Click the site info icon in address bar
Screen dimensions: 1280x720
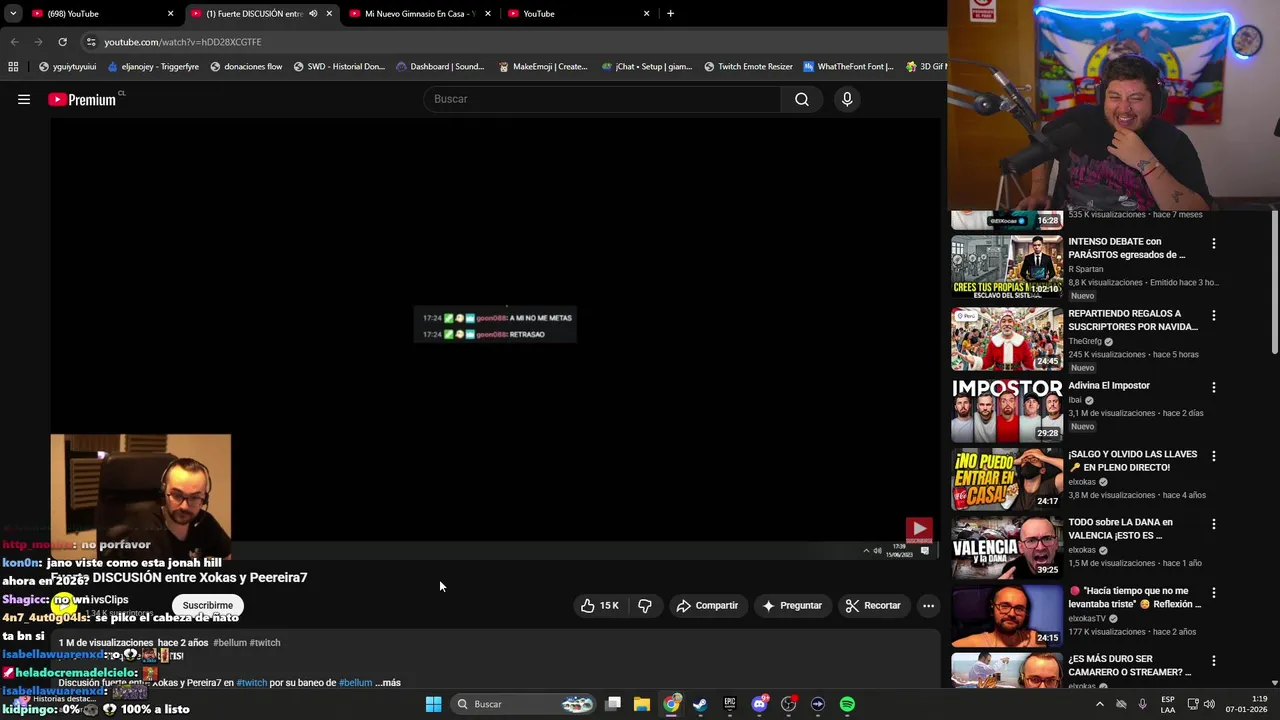91,42
